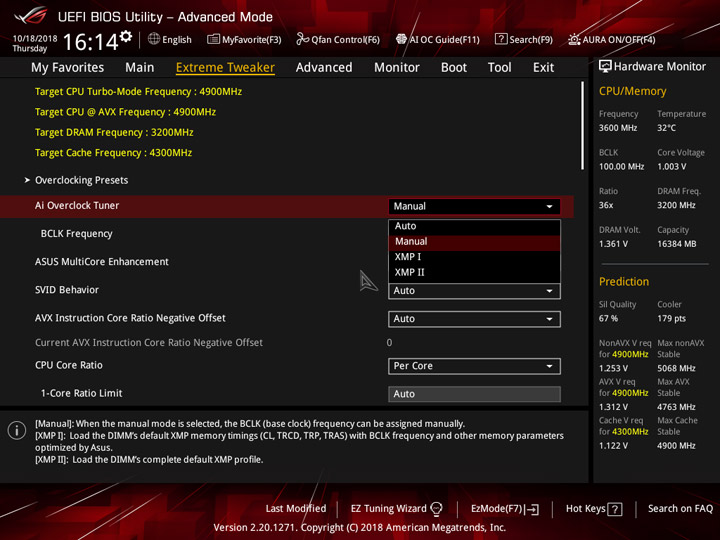Click the 16:14 clock display
Image resolution: width=720 pixels, height=540 pixels.
click(x=90, y=42)
